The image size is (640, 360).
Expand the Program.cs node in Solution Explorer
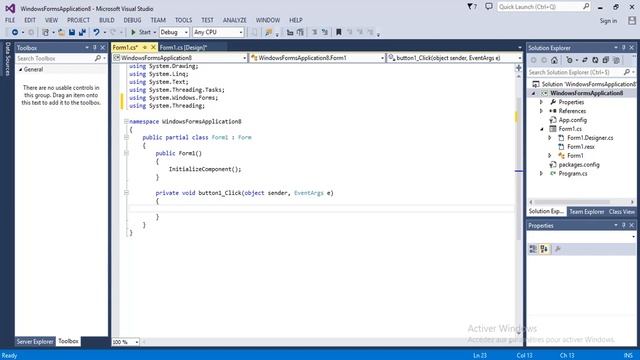pyautogui.click(x=542, y=173)
